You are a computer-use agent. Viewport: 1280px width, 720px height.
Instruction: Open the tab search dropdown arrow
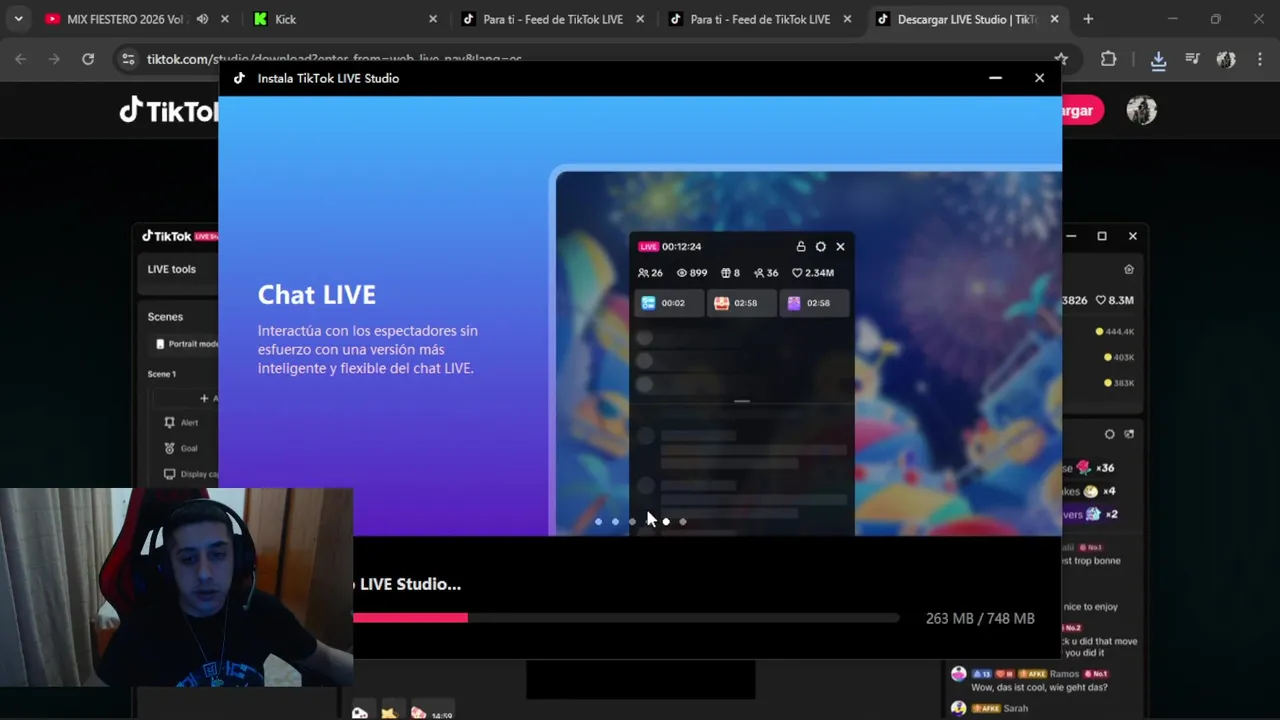(x=18, y=19)
